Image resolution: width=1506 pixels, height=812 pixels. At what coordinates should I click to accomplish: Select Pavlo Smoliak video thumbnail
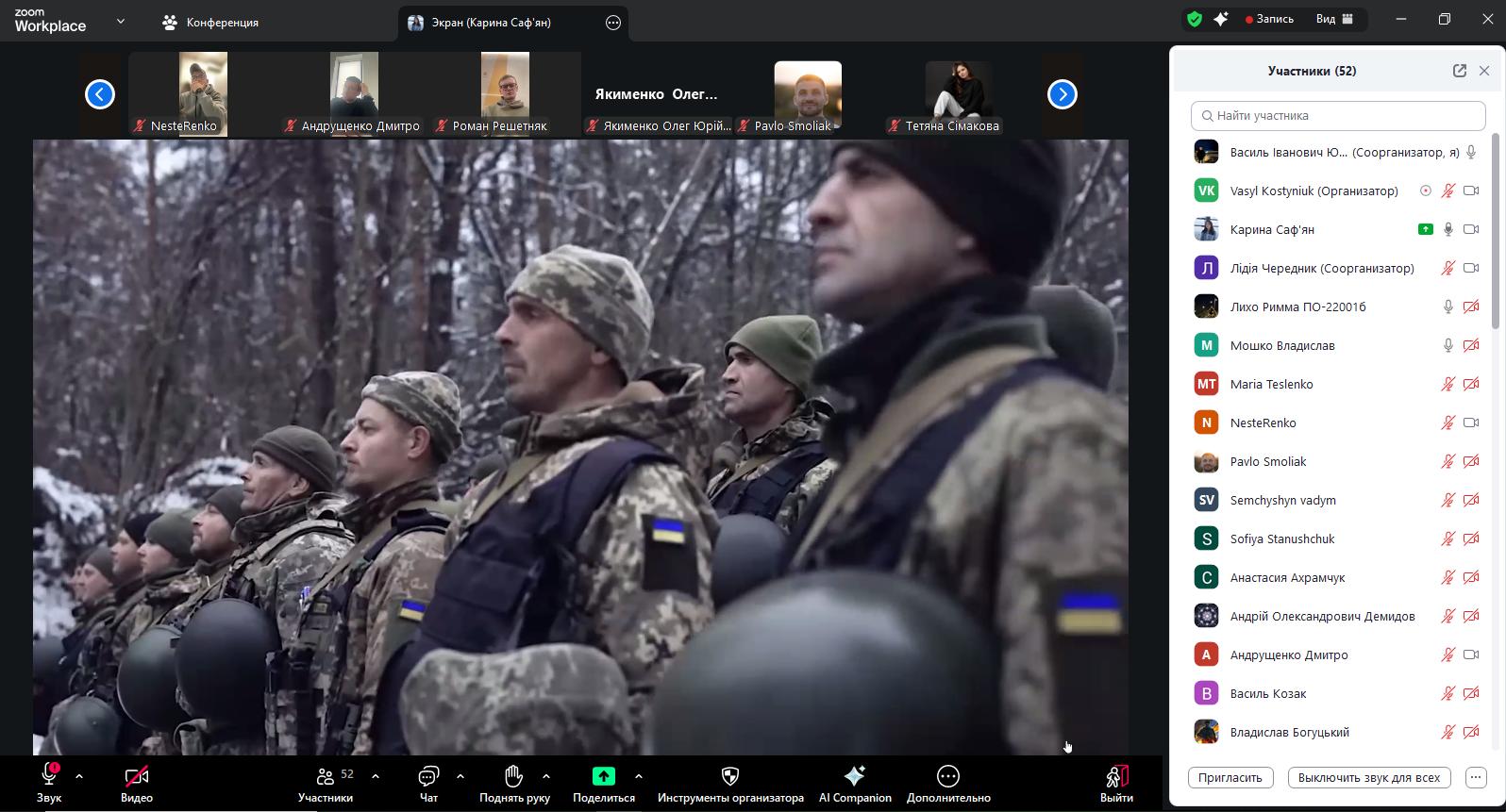point(808,94)
